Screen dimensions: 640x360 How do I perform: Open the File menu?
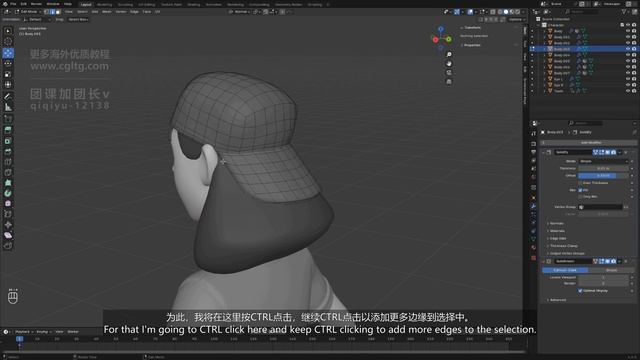coord(13,4)
